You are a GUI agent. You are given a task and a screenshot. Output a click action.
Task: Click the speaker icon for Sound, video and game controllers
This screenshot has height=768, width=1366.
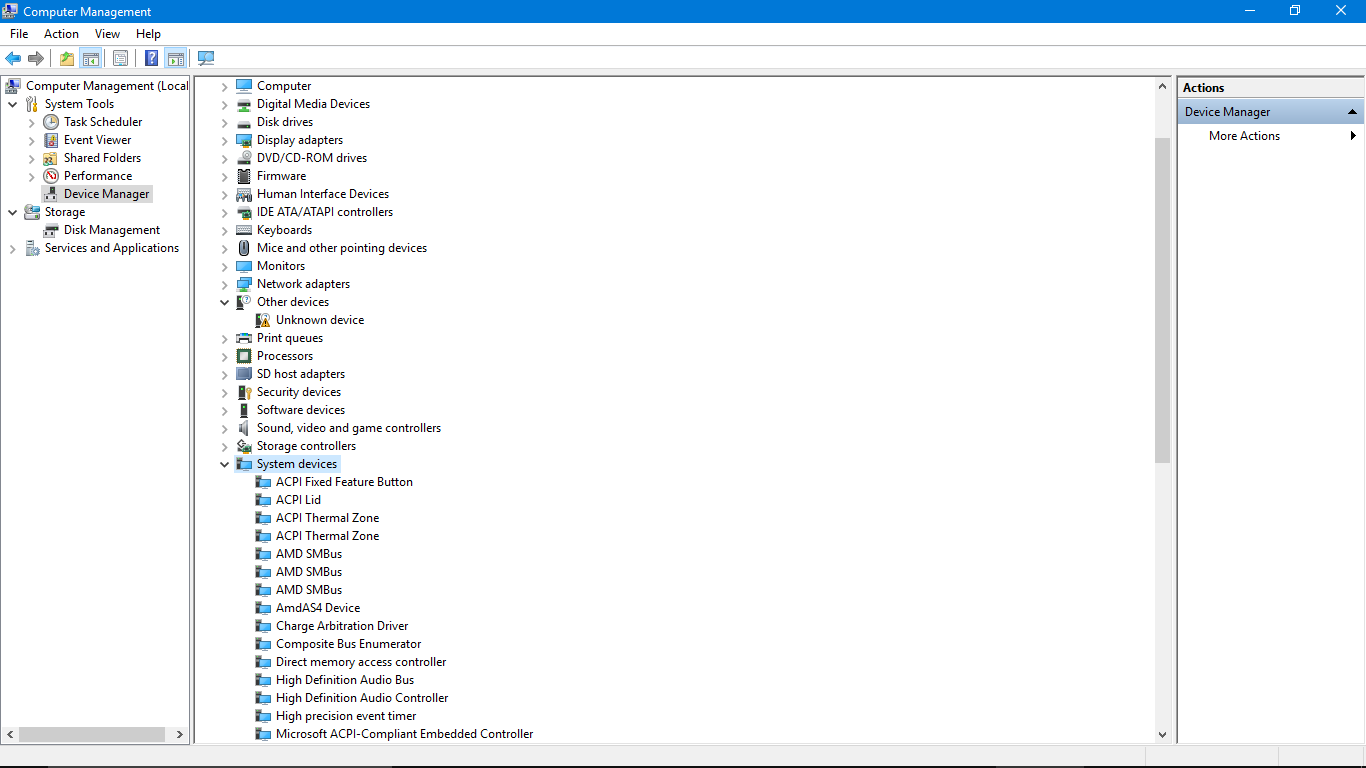click(244, 428)
